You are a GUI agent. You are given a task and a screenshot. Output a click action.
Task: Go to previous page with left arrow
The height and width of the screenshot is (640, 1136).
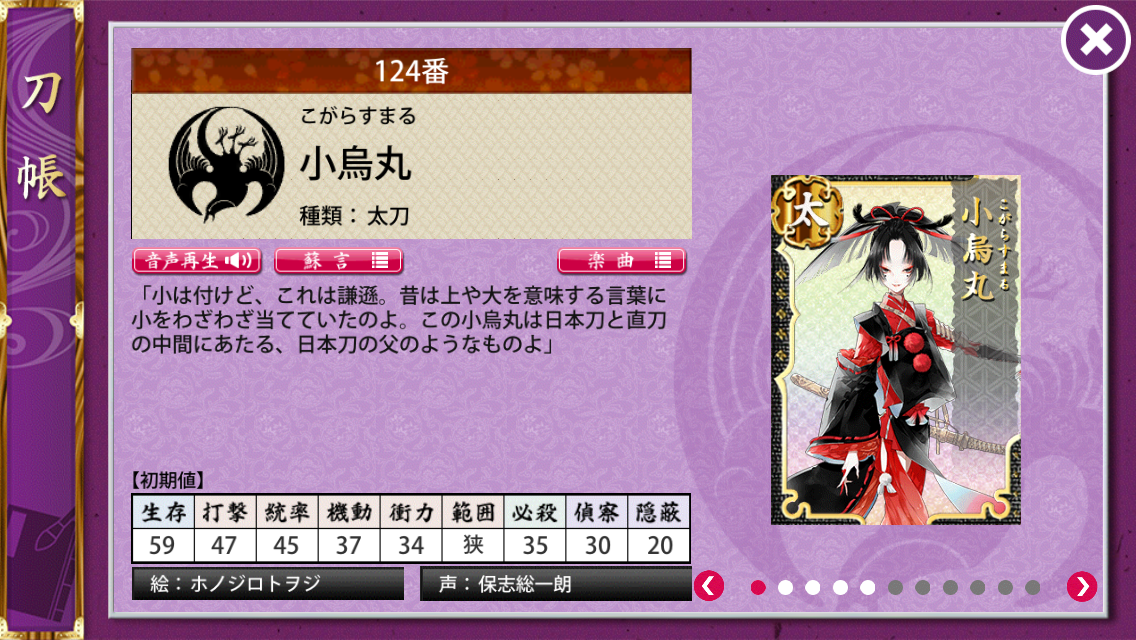[x=709, y=586]
